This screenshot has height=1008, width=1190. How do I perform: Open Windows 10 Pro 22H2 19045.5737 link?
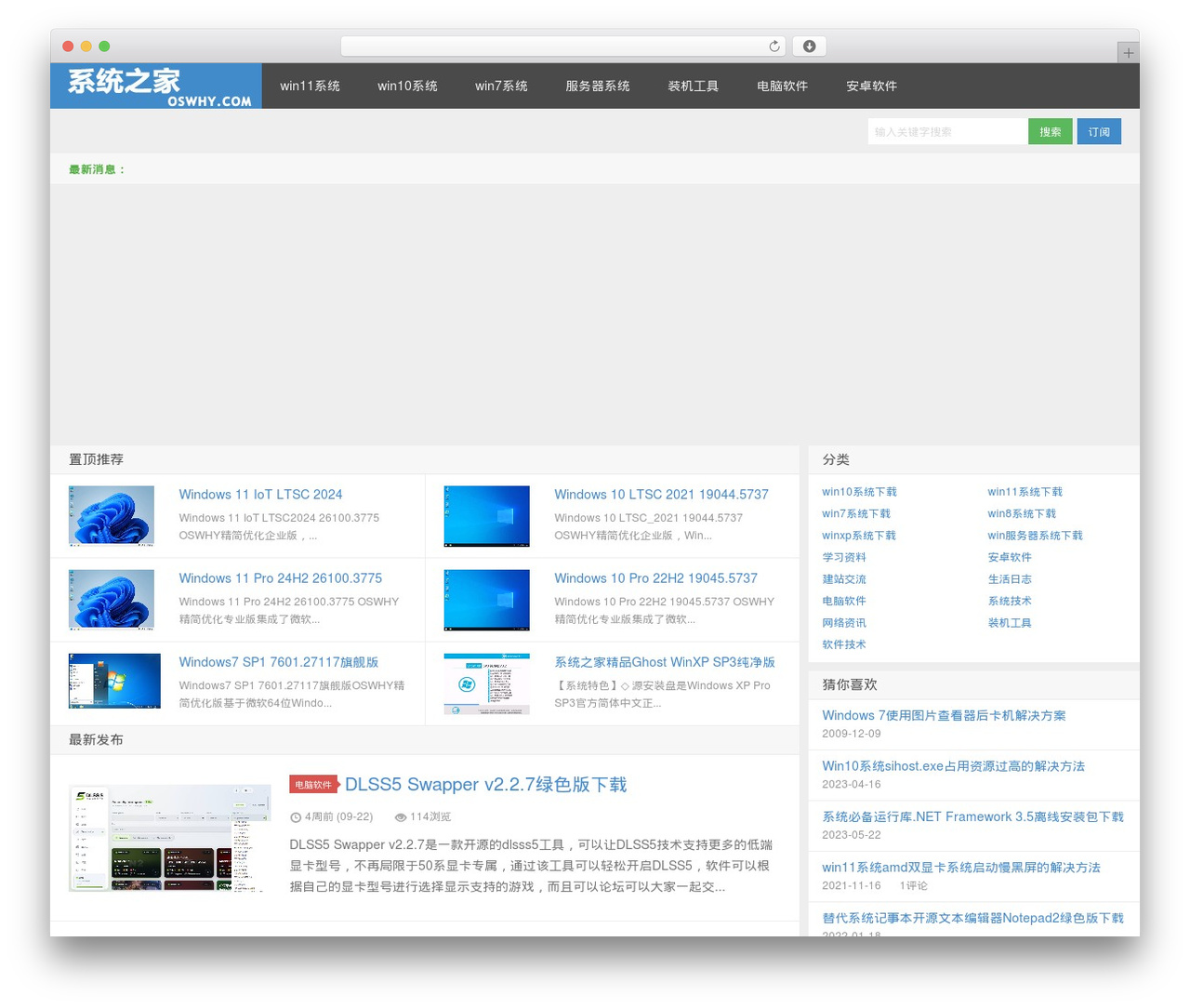click(x=655, y=578)
